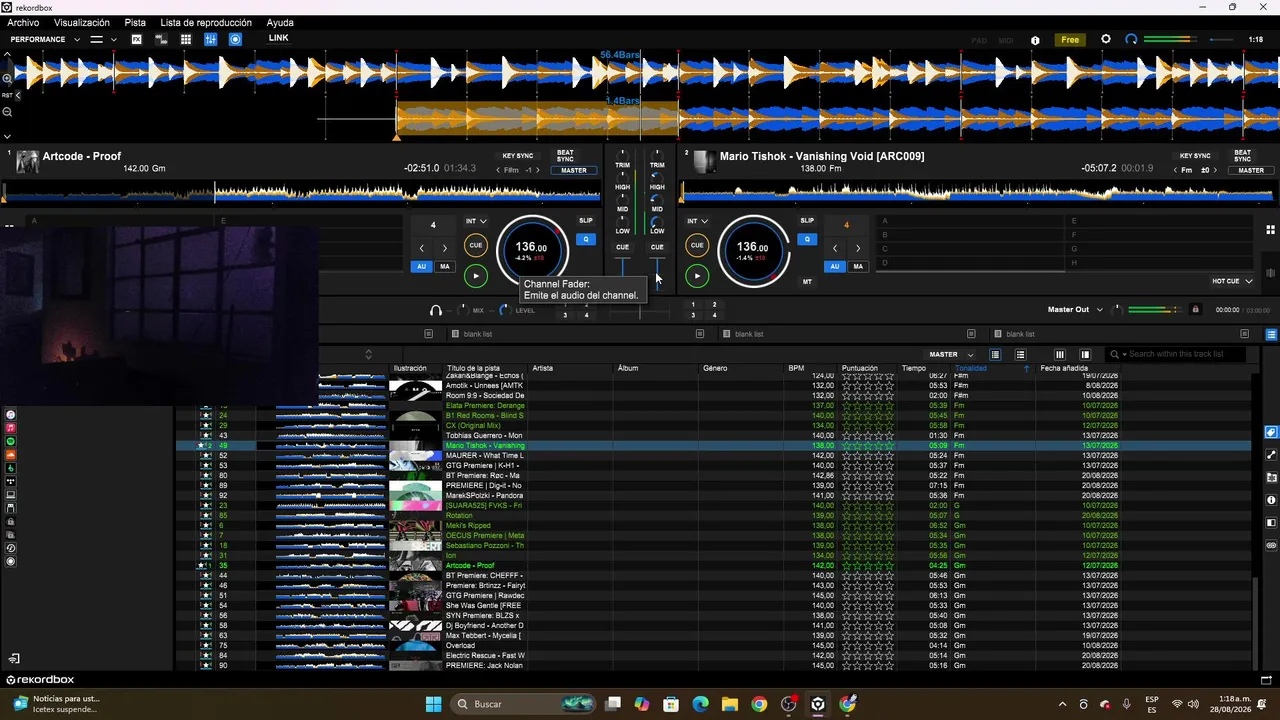Open the Master Out dropdown
This screenshot has height=720, width=1280.
click(1075, 310)
